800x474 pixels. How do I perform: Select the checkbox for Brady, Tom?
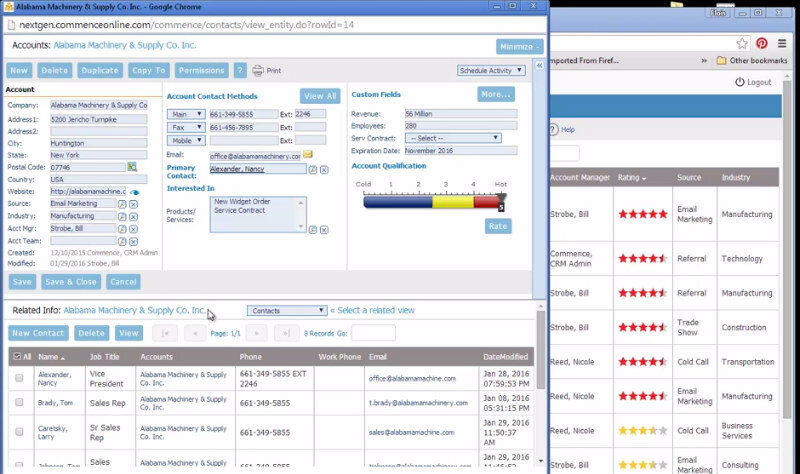(18, 402)
